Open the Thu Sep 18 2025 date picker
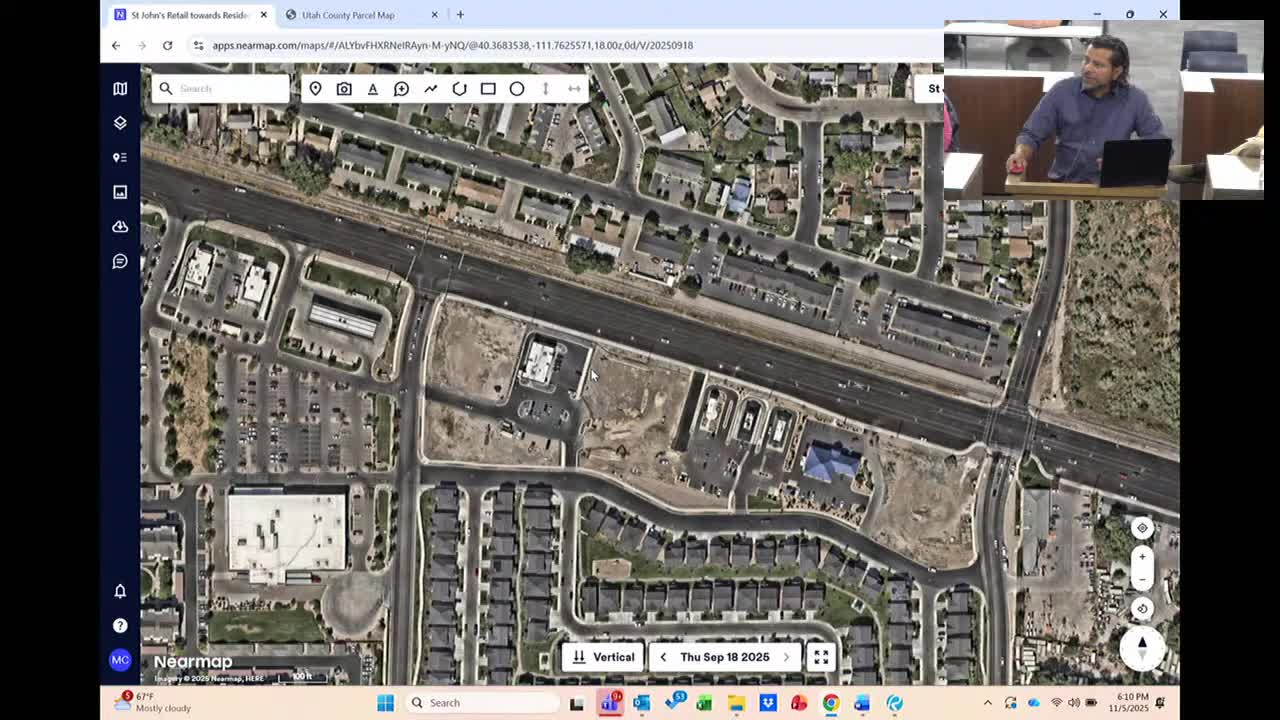 [x=725, y=657]
